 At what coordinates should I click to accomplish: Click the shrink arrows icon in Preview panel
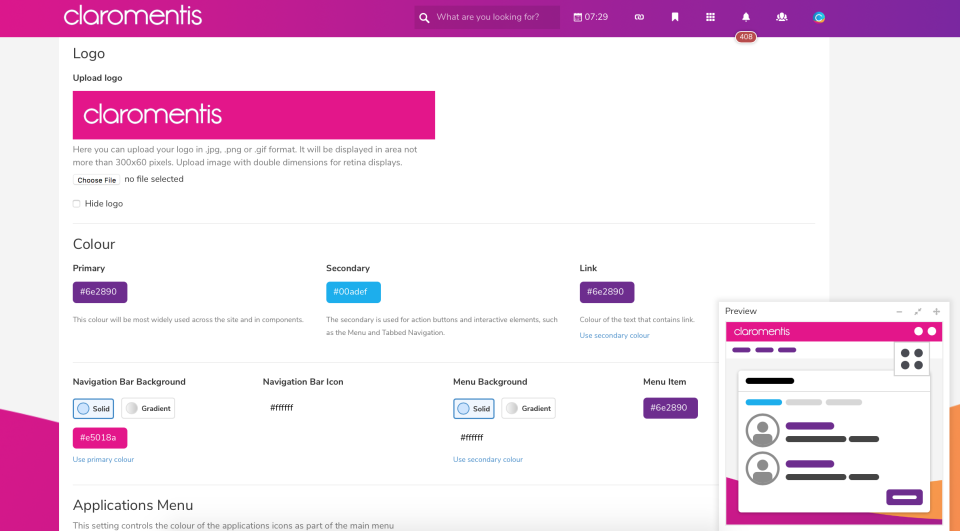[x=918, y=312]
